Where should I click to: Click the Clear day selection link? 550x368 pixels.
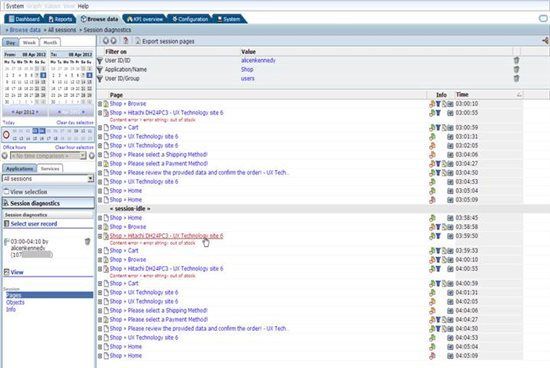(75, 123)
